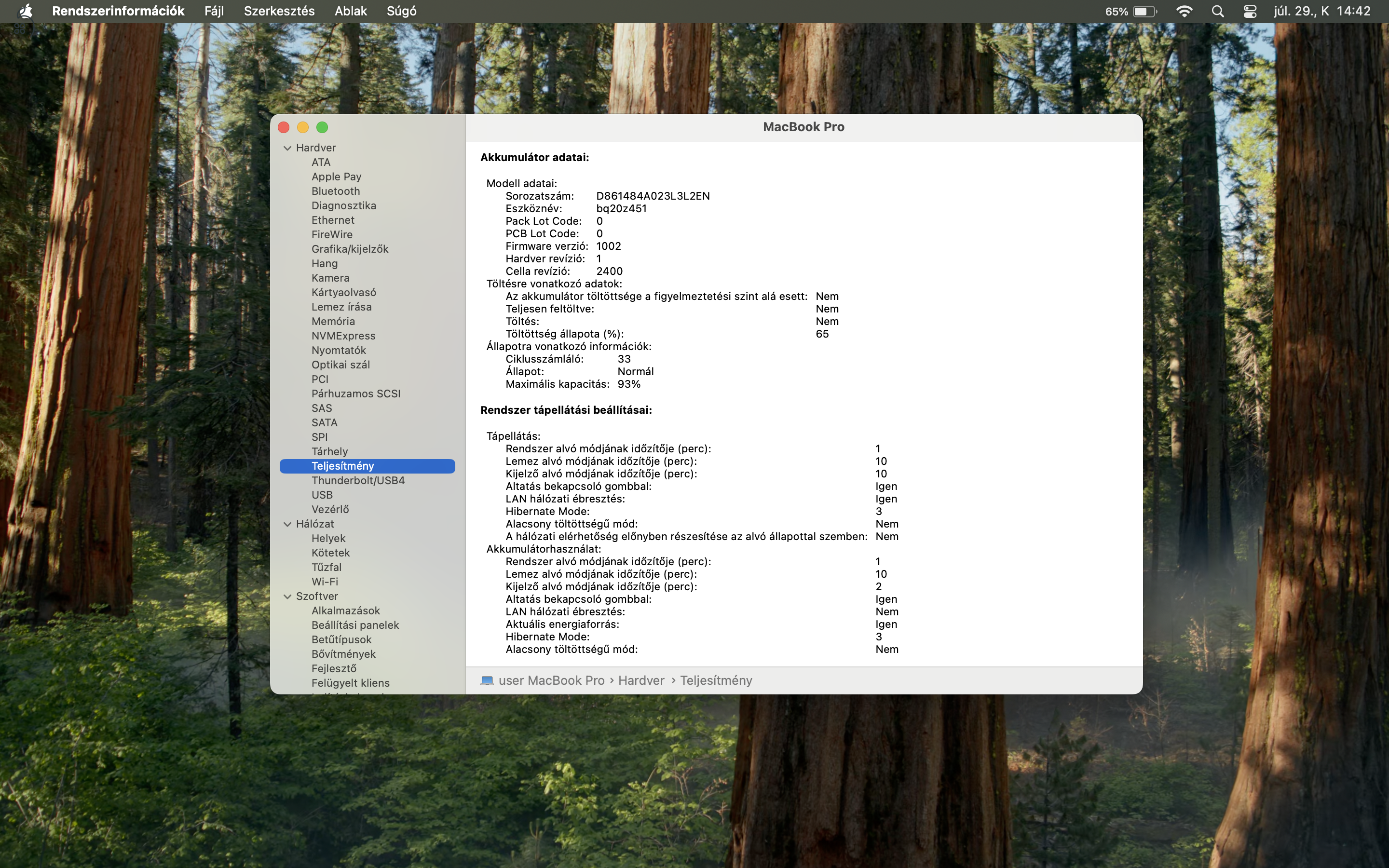Select USB in the sidebar
The width and height of the screenshot is (1389, 868).
click(x=368, y=495)
